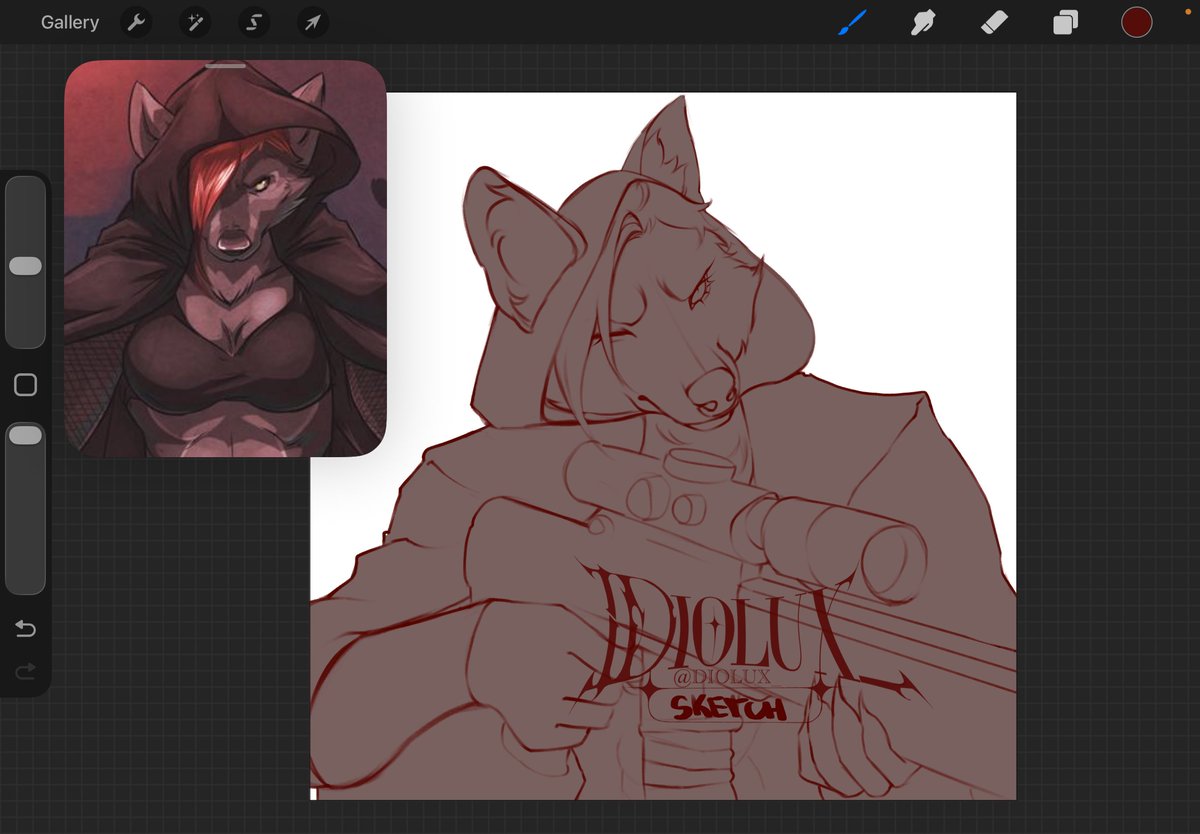
Task: Redo the last undone stroke
Action: point(25,670)
